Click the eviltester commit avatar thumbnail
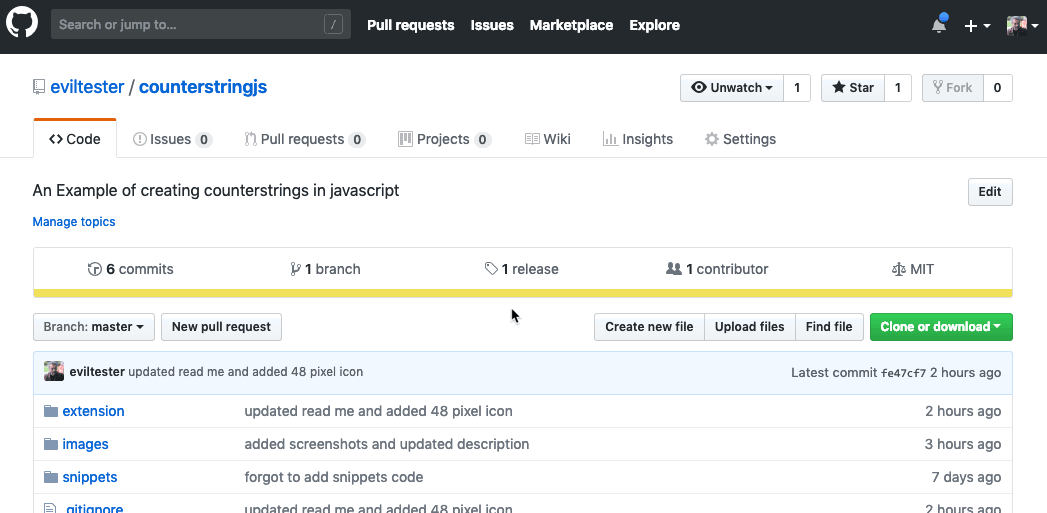1047x513 pixels. click(x=54, y=371)
